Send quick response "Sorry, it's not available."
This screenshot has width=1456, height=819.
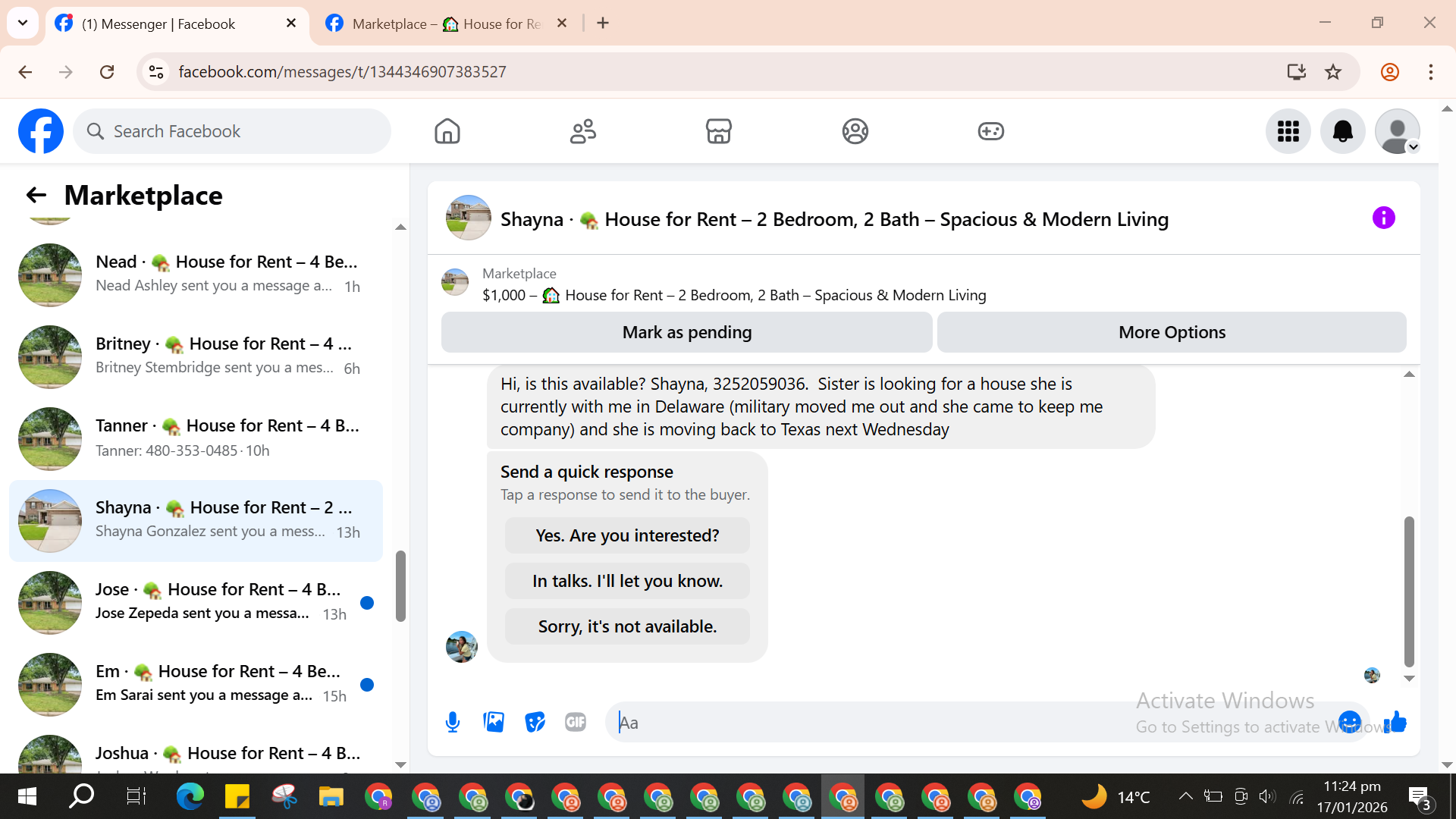point(627,626)
